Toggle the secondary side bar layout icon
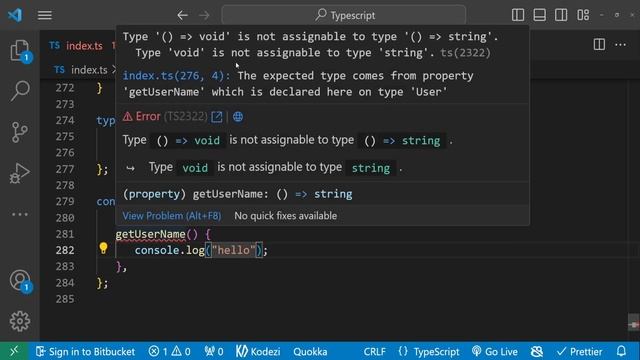640x360 pixels. coord(561,15)
